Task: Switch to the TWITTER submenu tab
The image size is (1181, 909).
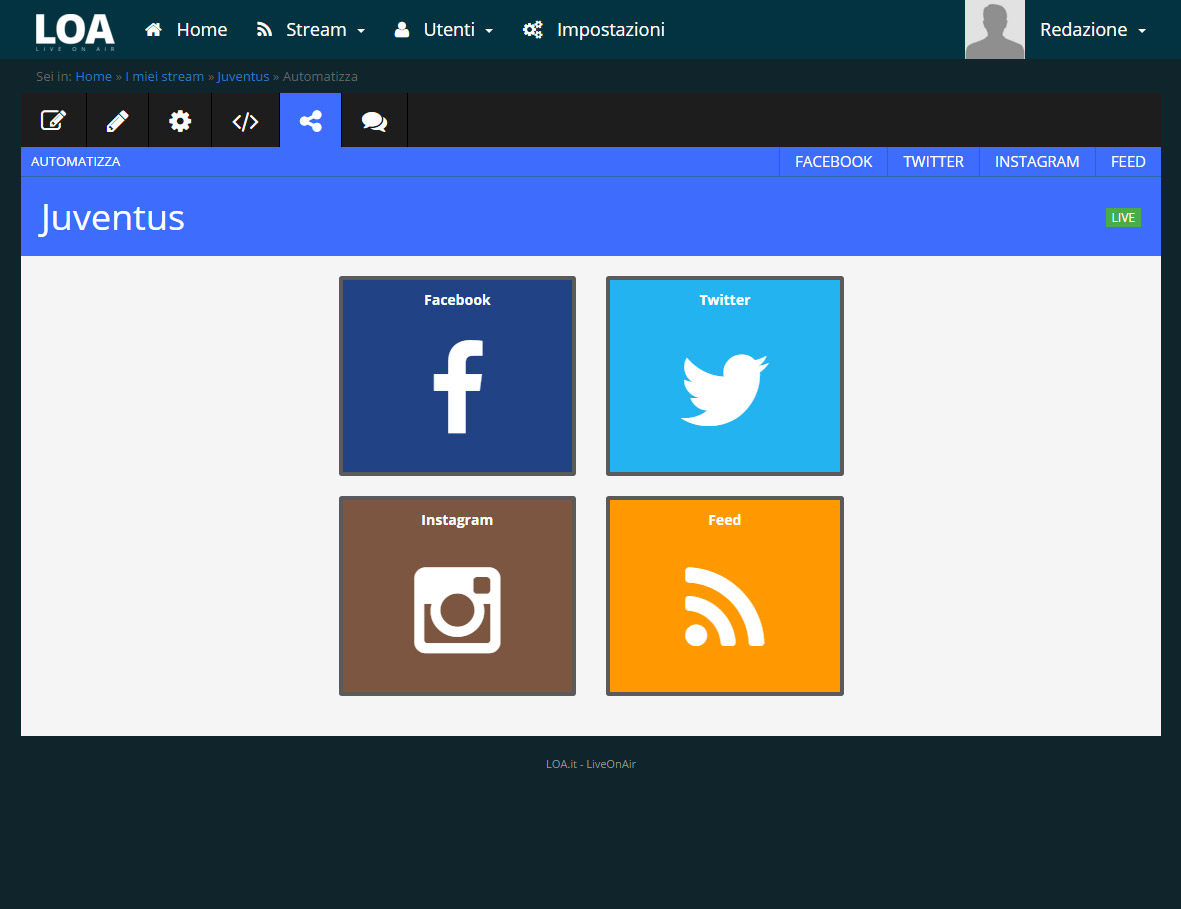Action: point(933,162)
